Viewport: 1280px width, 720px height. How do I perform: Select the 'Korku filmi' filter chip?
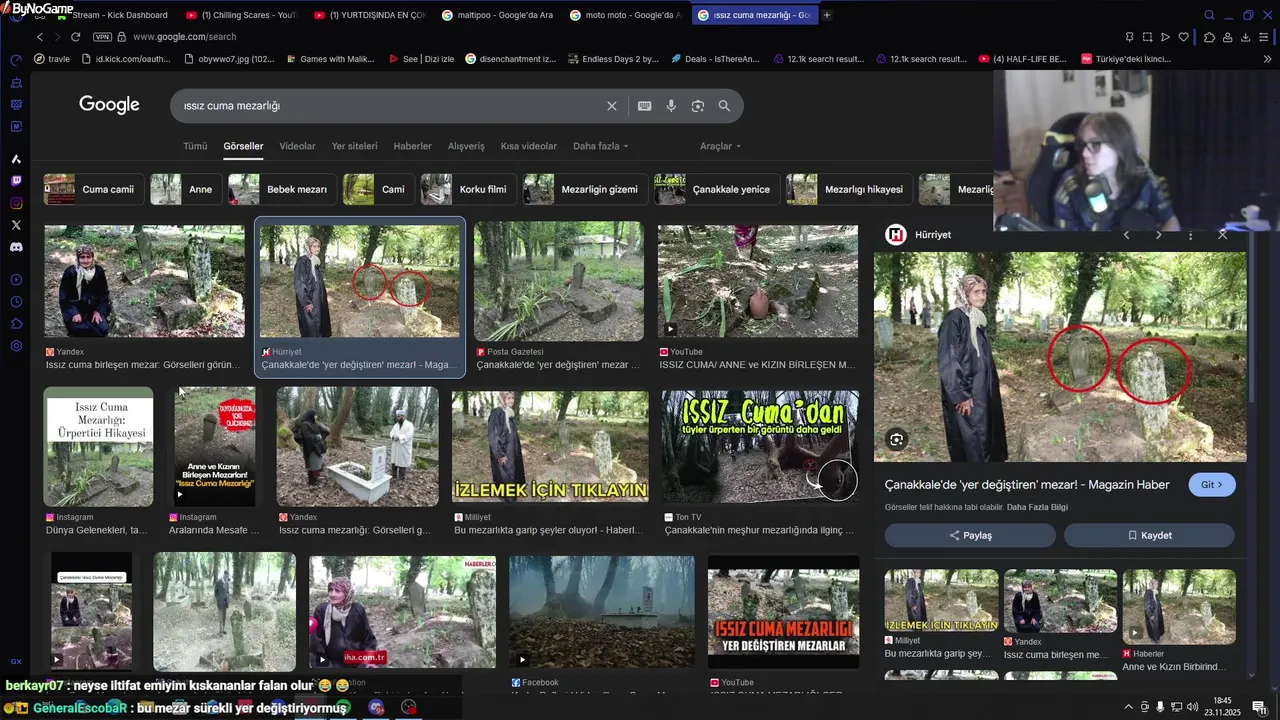[x=468, y=189]
